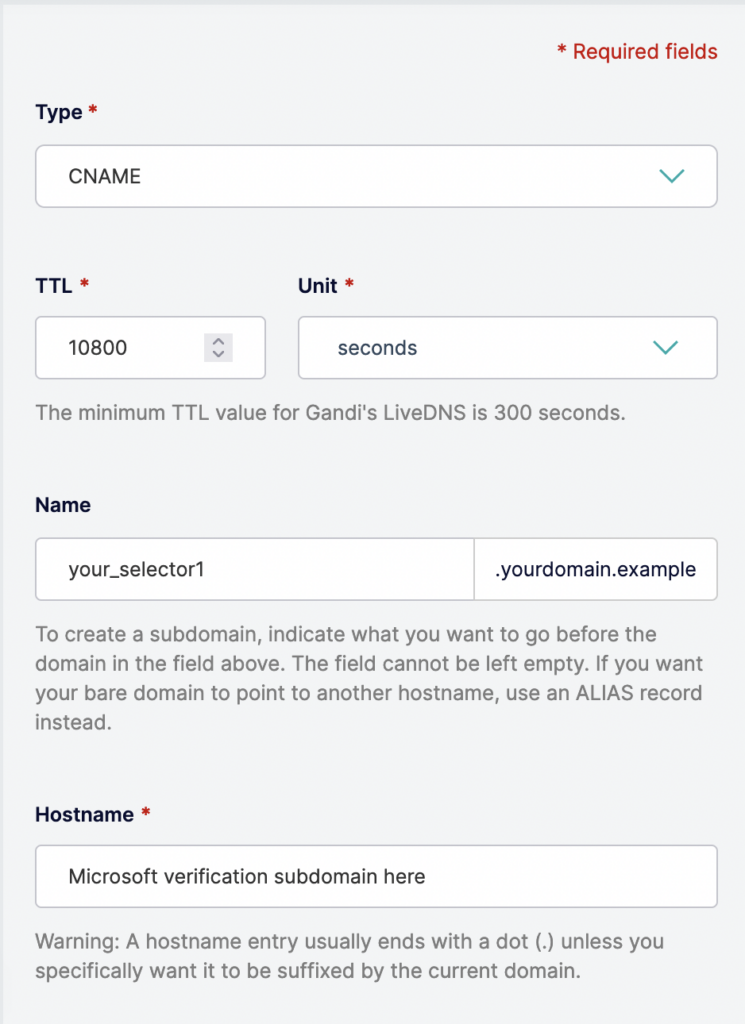Click the .yourdomain.example domain suffix
Image resolution: width=745 pixels, height=1024 pixels.
click(595, 569)
